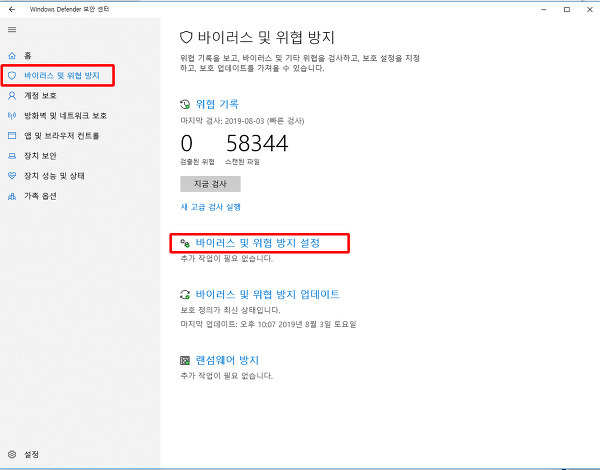Click the firewall network signal icon
600x470 pixels.
click(x=12, y=116)
